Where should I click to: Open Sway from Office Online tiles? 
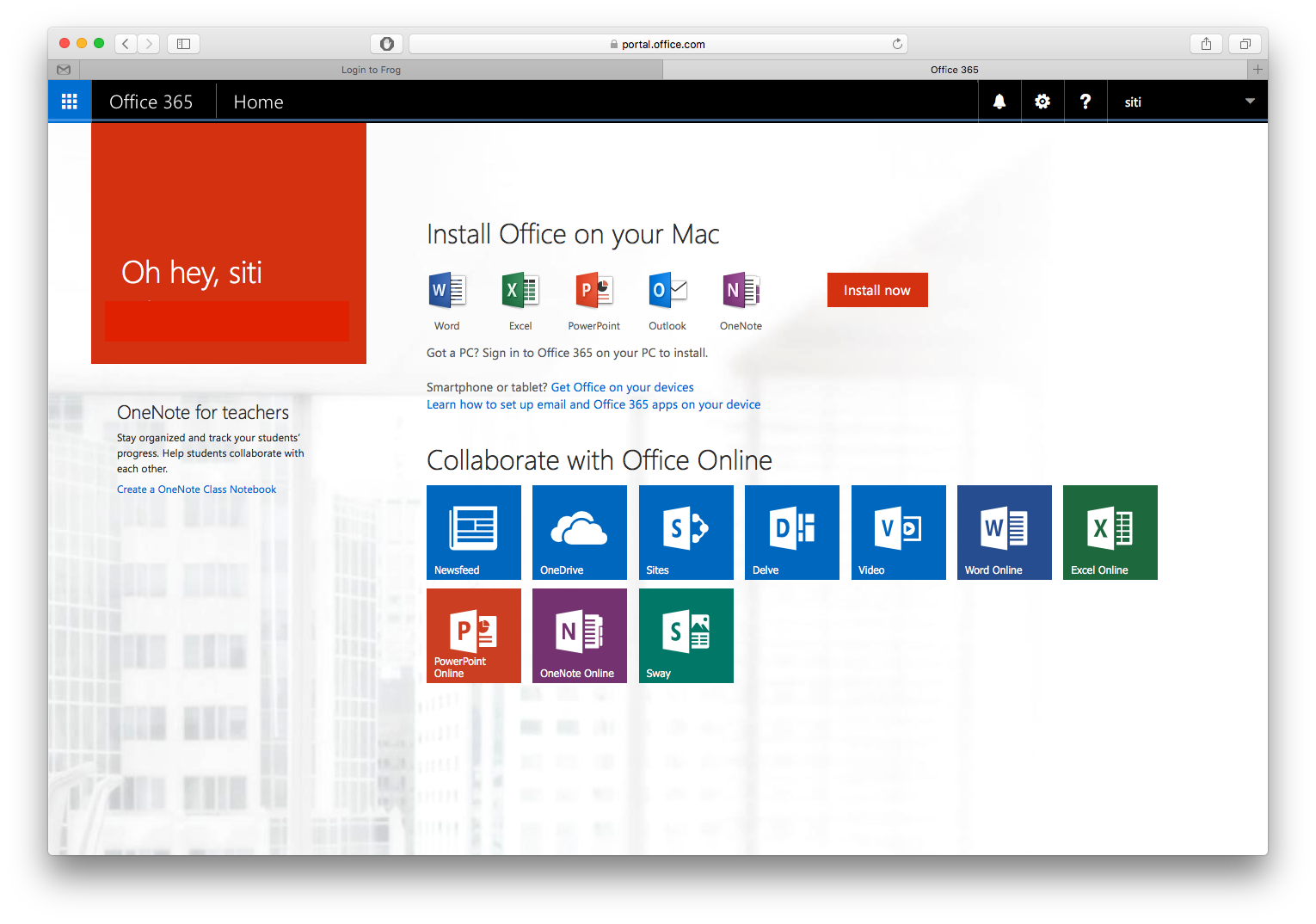(x=686, y=635)
